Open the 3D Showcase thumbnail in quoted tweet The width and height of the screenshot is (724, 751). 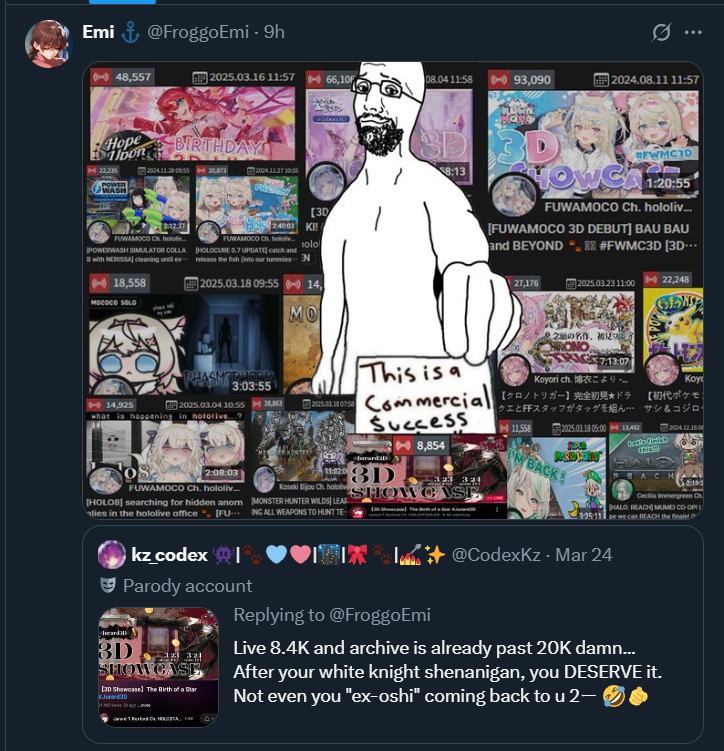158,667
